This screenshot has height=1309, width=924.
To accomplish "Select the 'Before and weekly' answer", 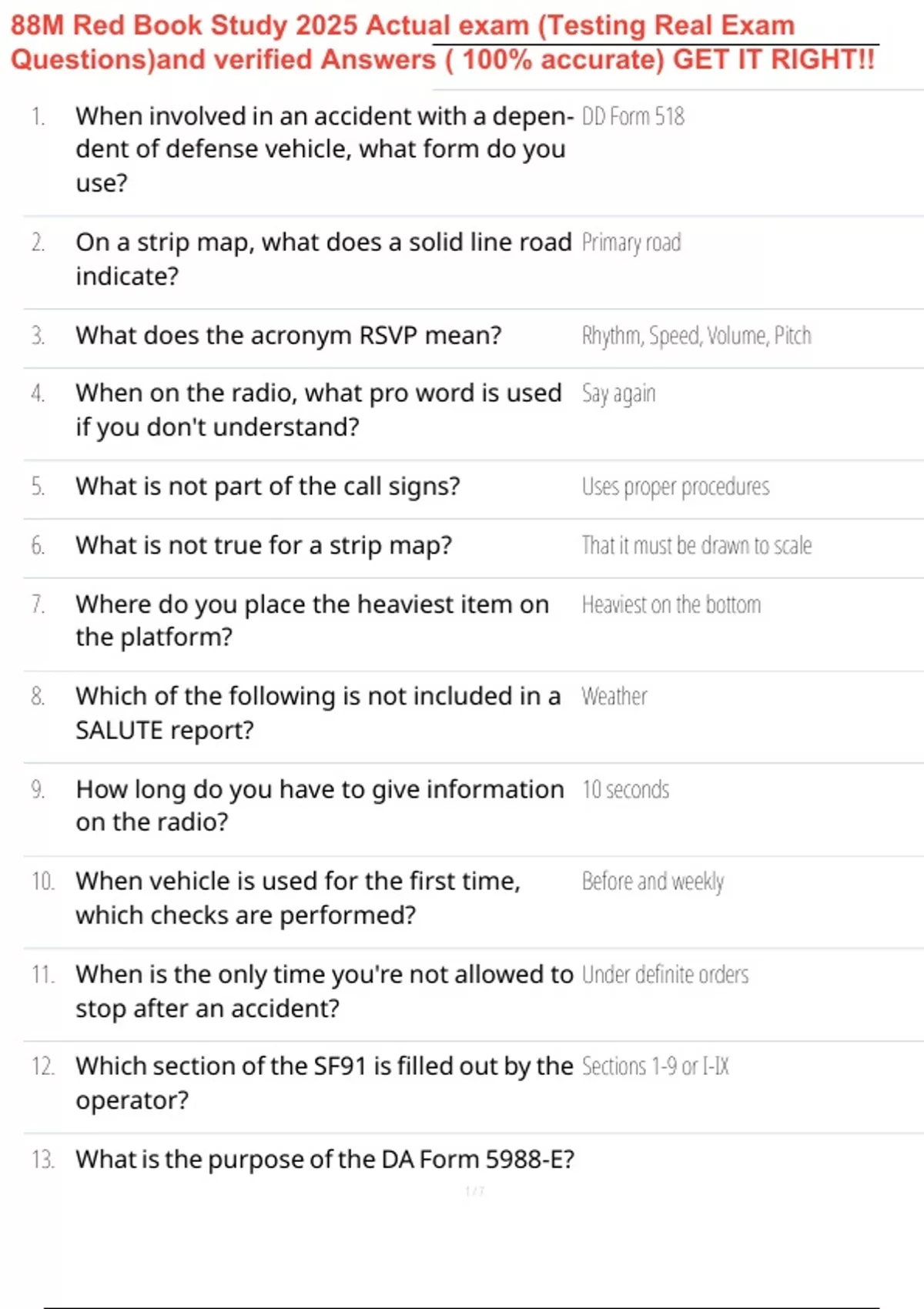I will click(653, 881).
